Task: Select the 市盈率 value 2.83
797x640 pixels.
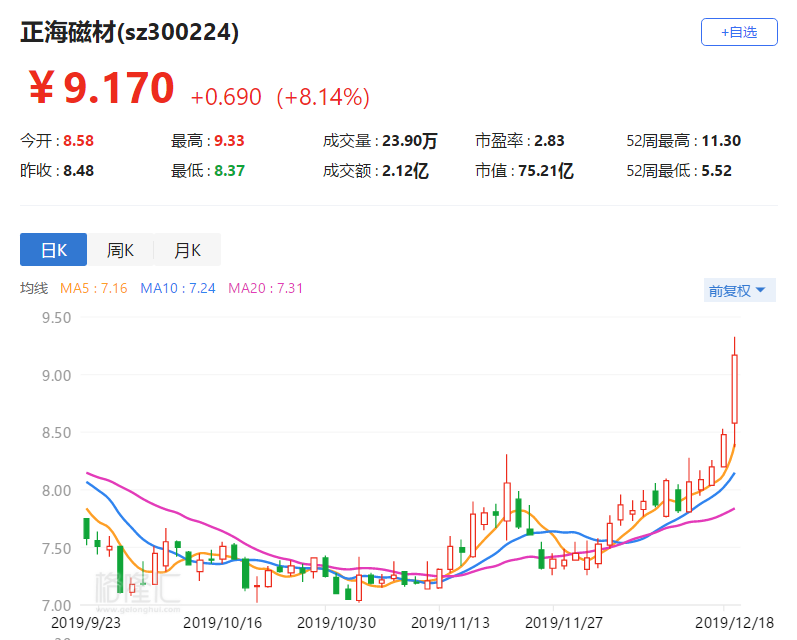Action: pos(549,141)
